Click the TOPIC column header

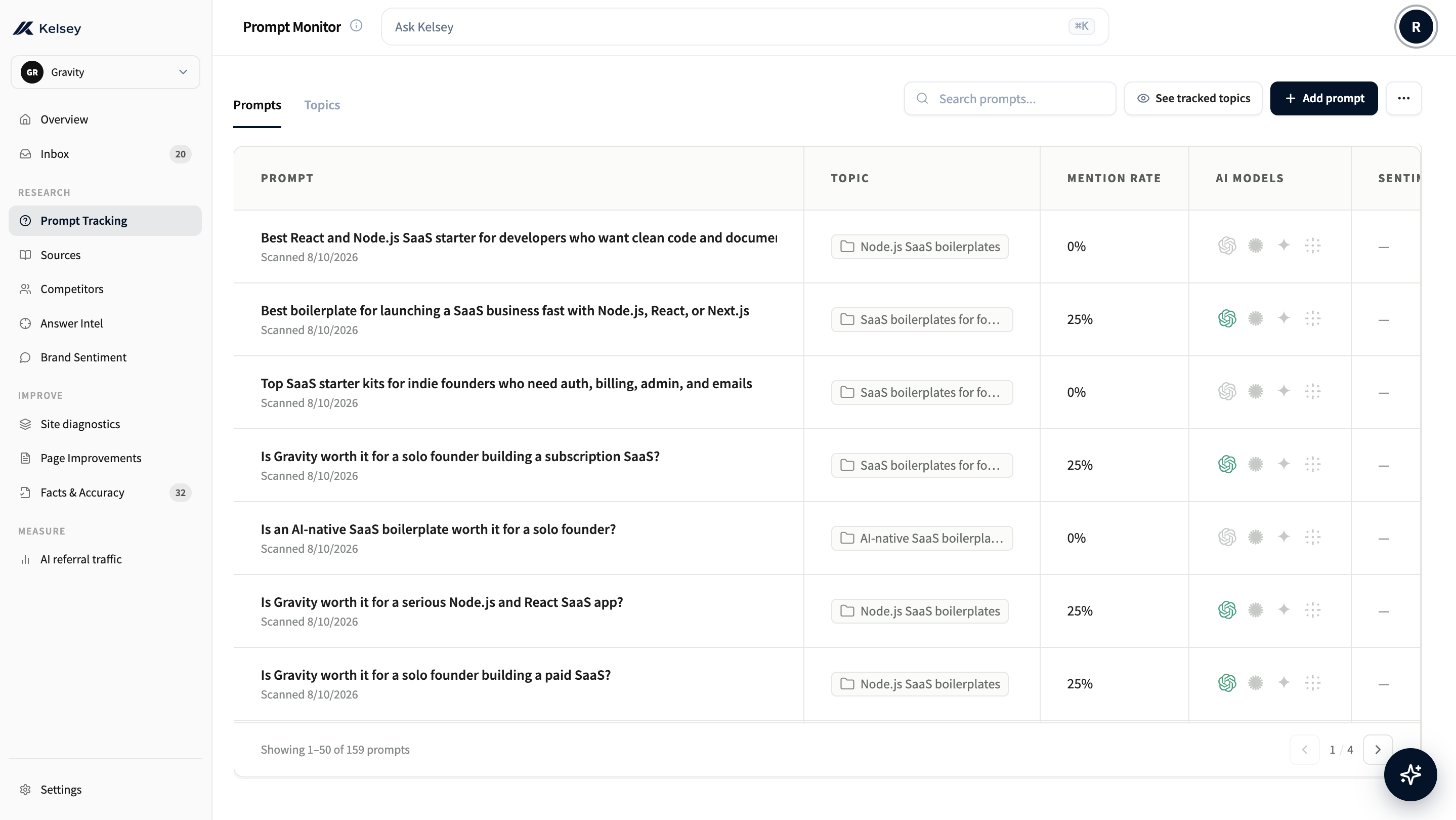[x=849, y=179]
